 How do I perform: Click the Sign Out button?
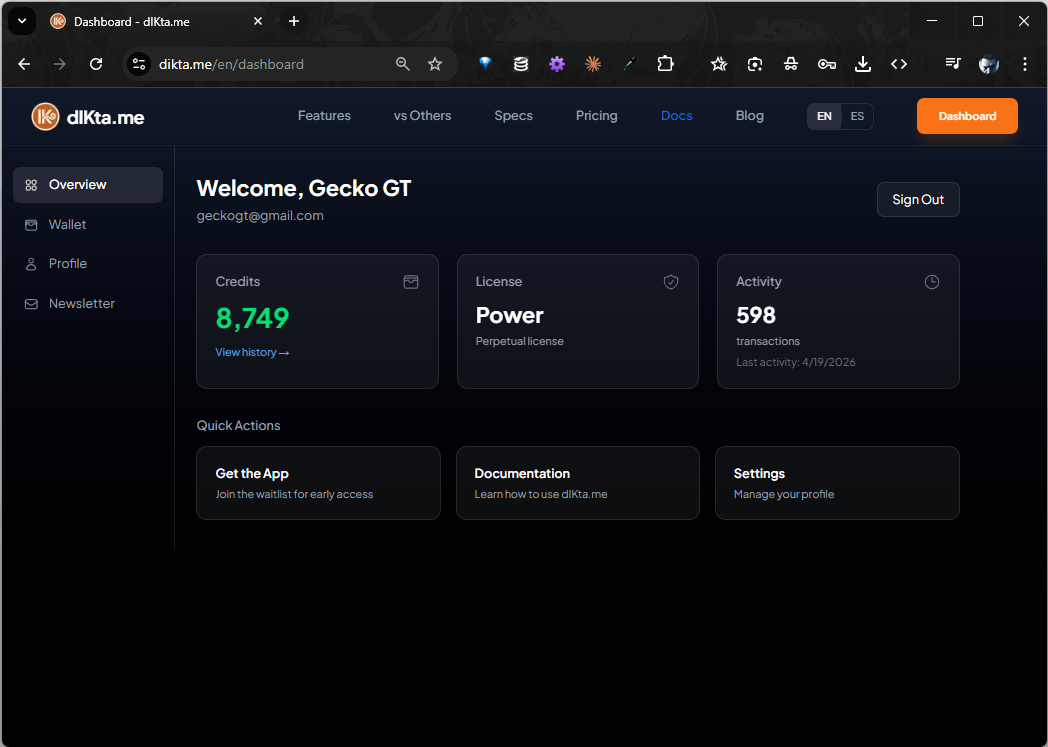click(x=918, y=199)
